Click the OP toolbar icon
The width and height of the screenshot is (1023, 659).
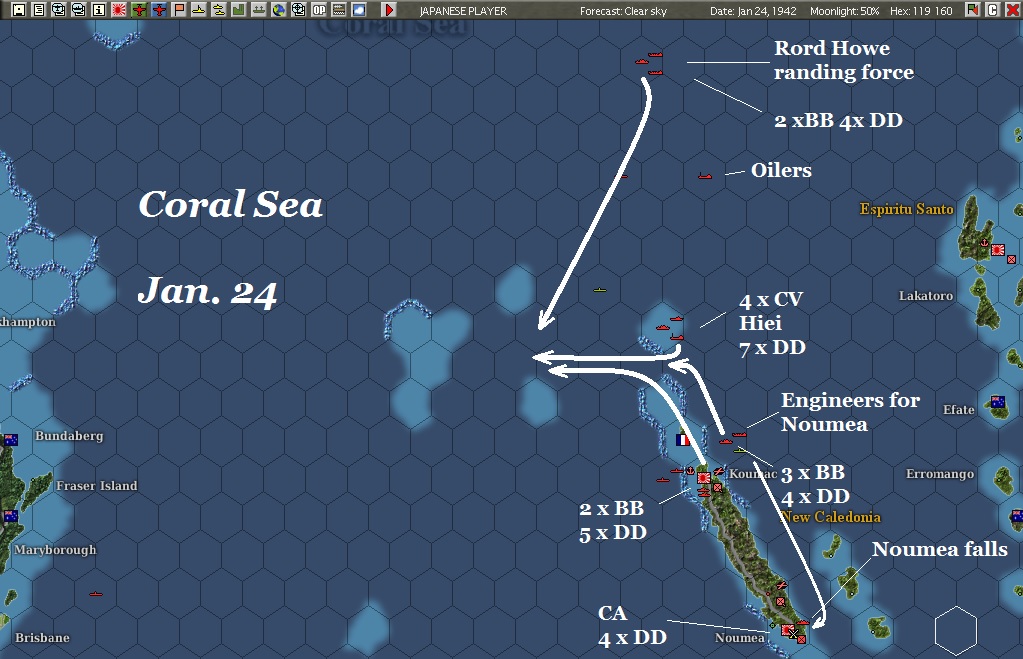pos(319,10)
